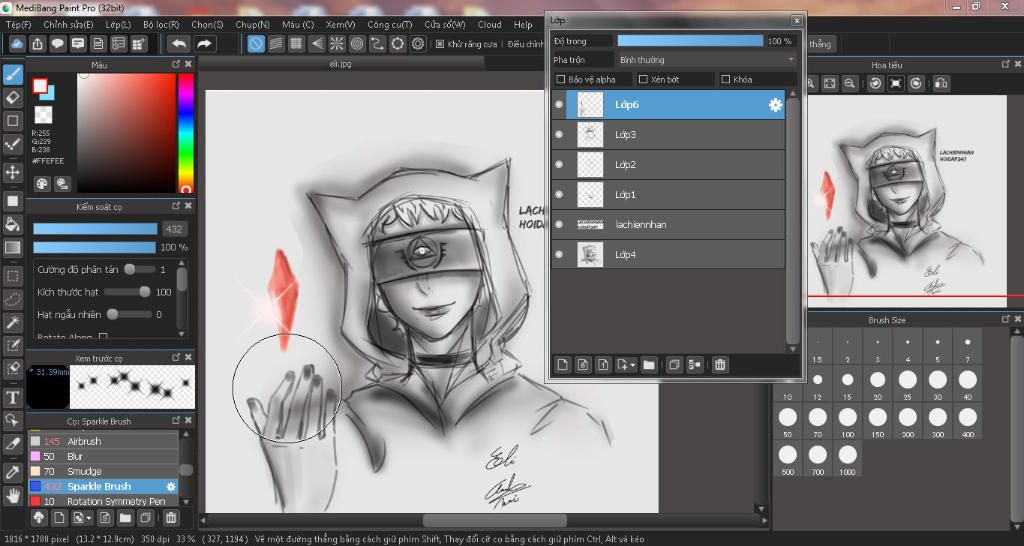Click zoom out in Hoa tiêu navigator
The width and height of the screenshot is (1024, 546).
(x=849, y=83)
